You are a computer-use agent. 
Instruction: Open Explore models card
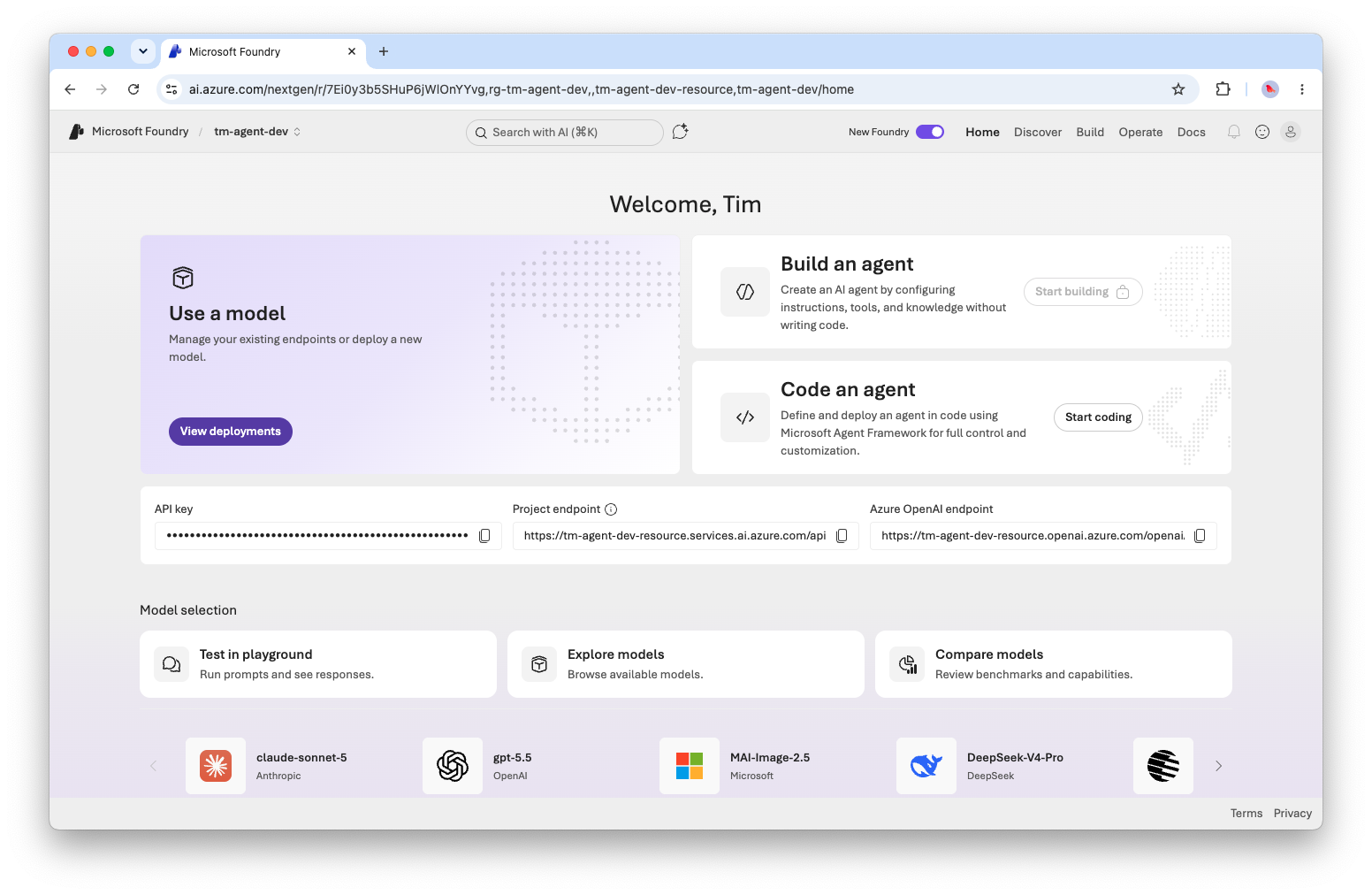(x=686, y=664)
